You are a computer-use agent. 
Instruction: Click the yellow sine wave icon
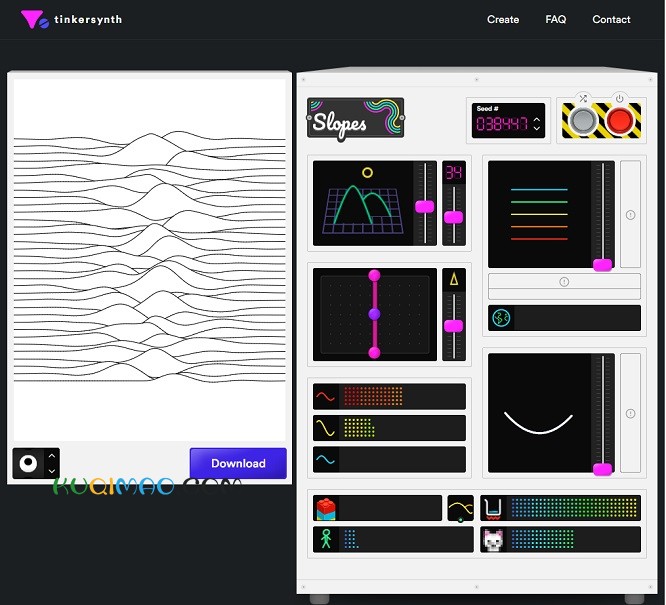325,428
